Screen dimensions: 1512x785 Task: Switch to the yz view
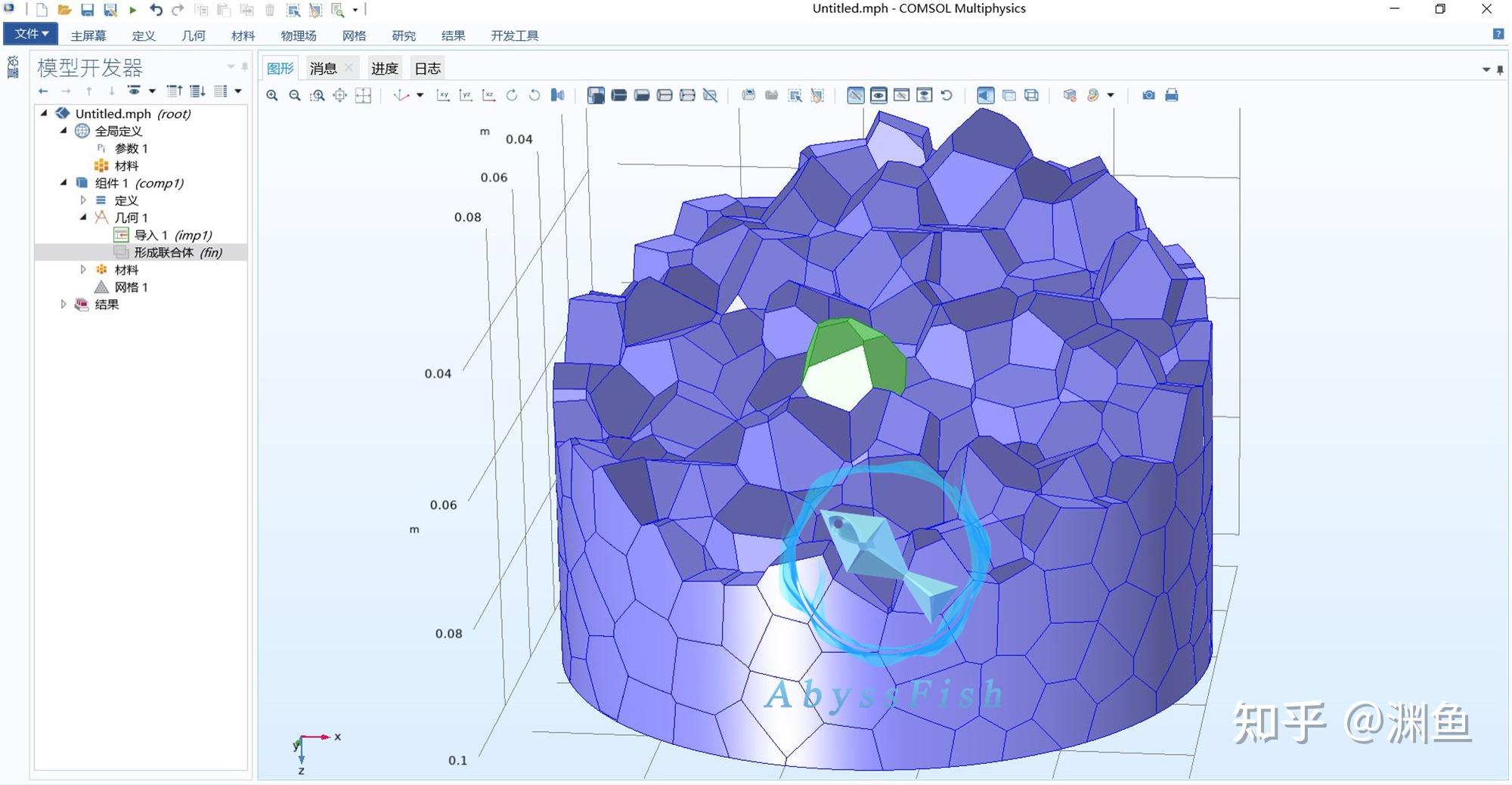click(466, 95)
